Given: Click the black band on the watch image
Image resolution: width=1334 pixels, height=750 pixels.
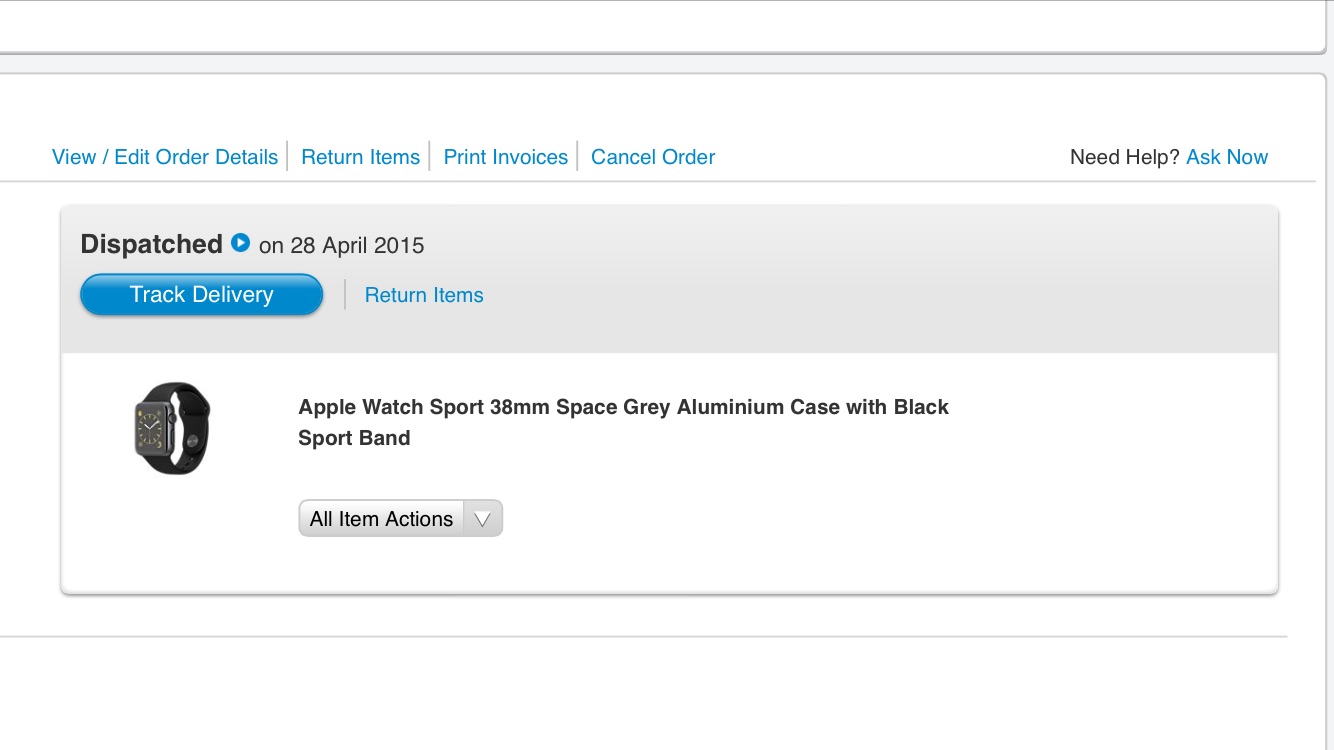Looking at the screenshot, I should point(189,428).
